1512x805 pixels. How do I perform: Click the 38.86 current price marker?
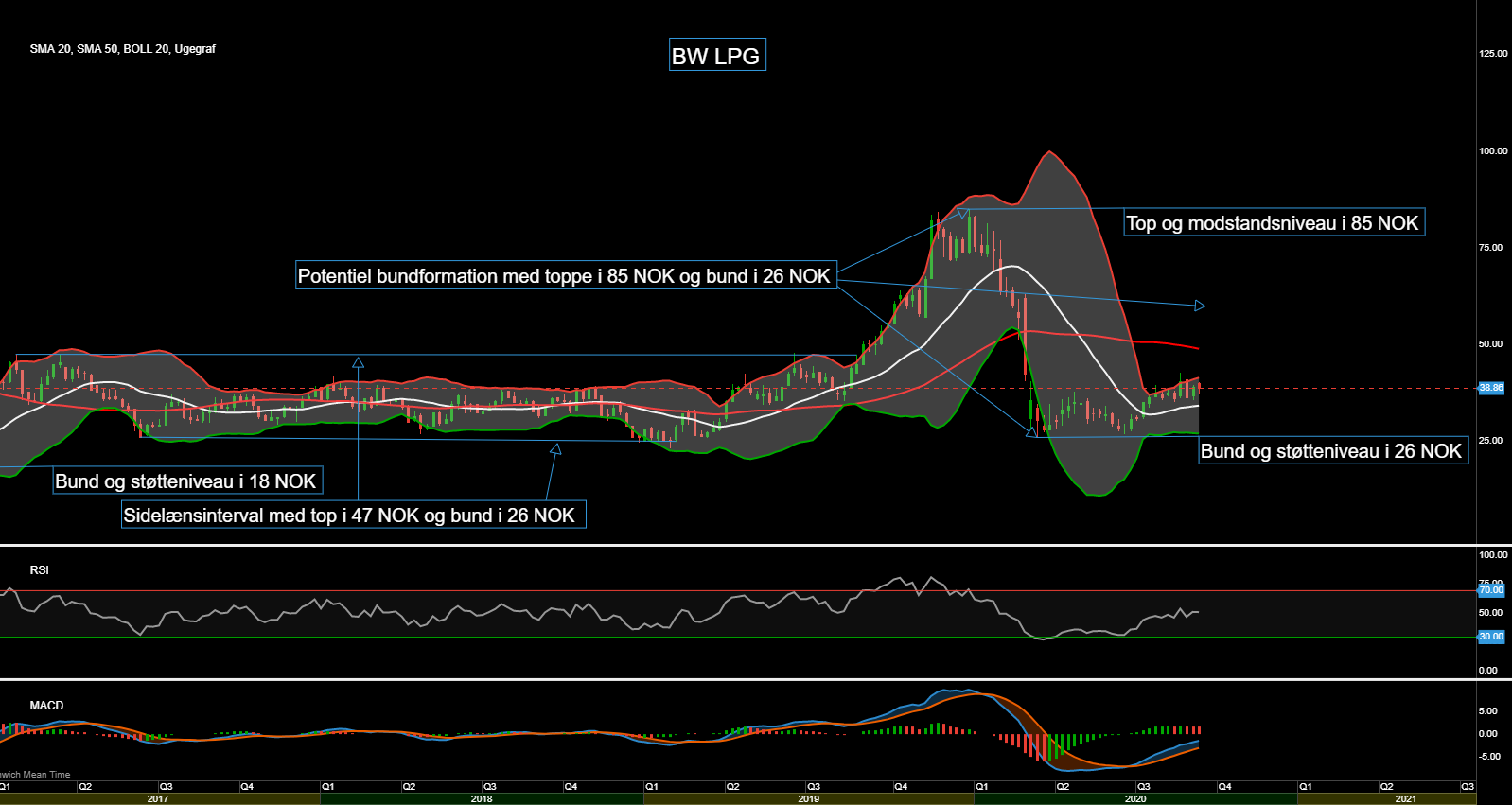coord(1491,388)
